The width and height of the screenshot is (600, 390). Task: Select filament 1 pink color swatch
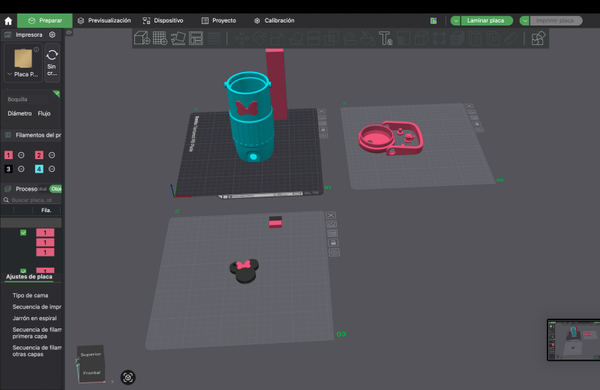(x=8, y=155)
